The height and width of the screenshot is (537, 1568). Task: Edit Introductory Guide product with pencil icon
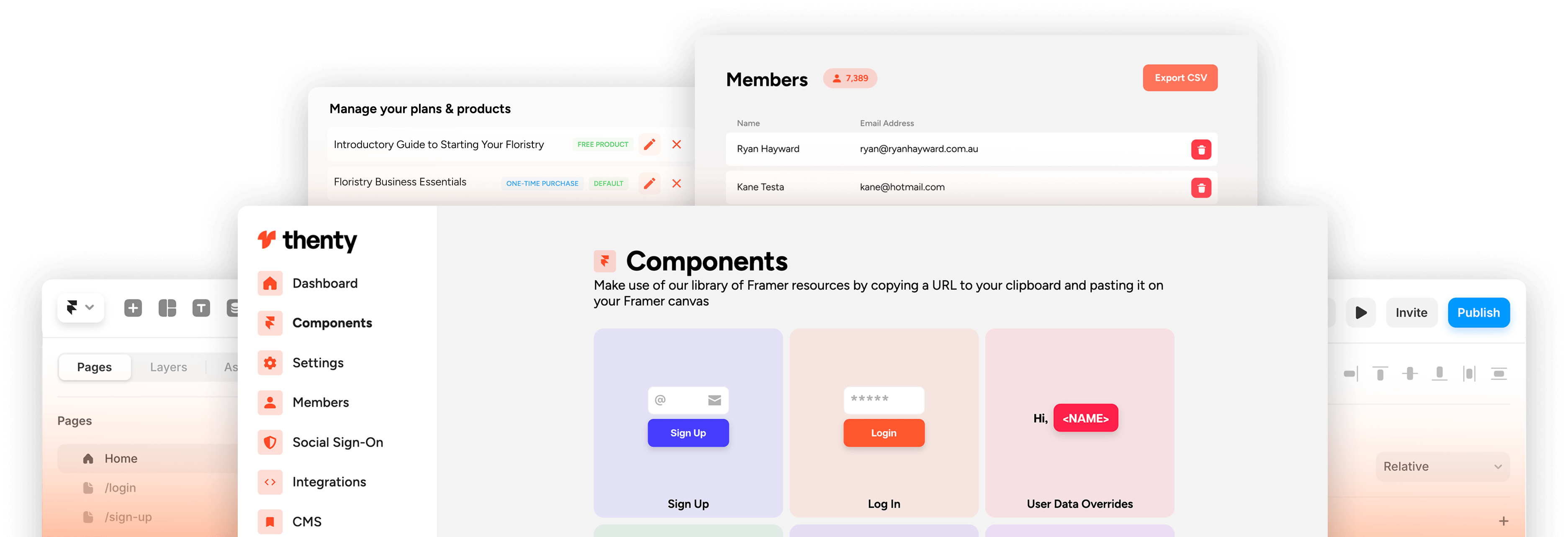point(650,145)
